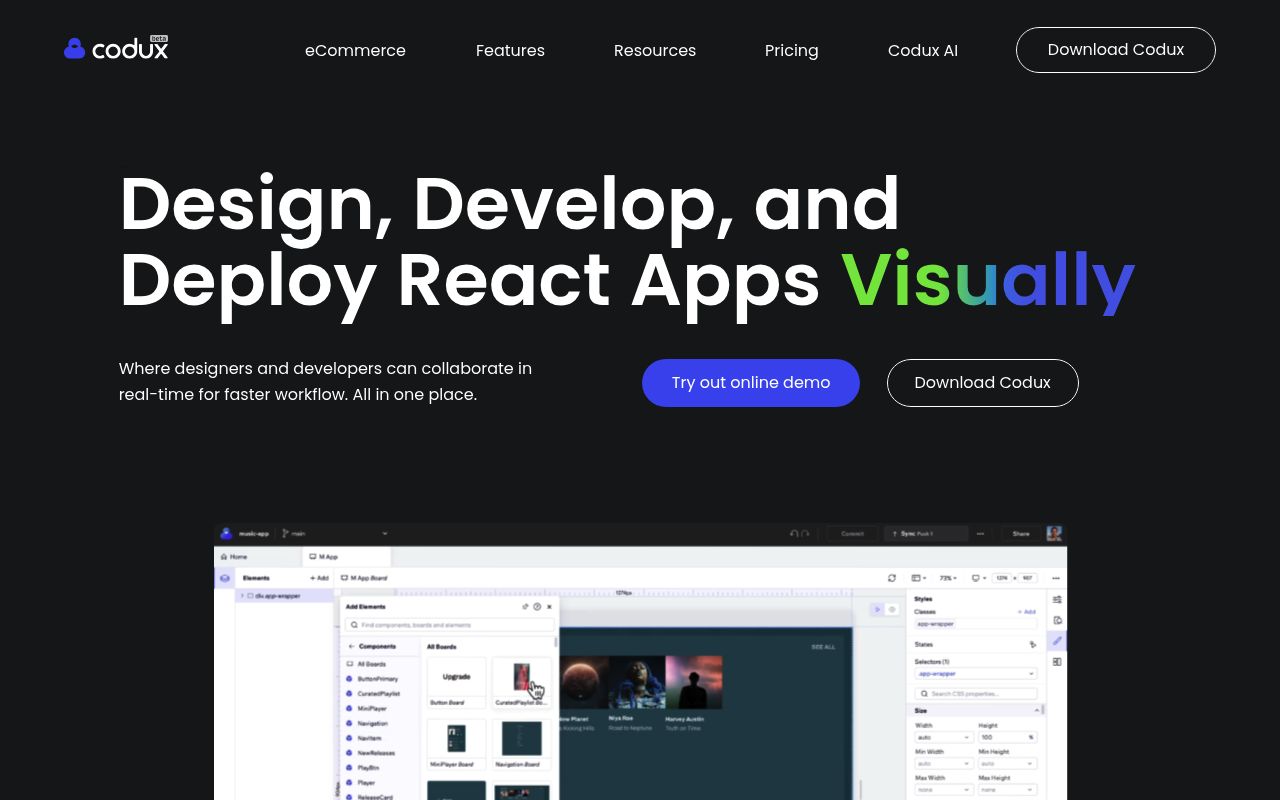Open the properties sliders icon in the right sidebar
1280x800 pixels.
1057,600
